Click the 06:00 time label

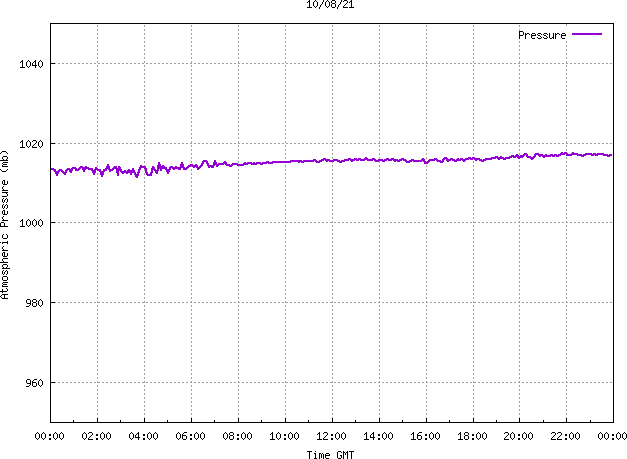click(x=190, y=436)
